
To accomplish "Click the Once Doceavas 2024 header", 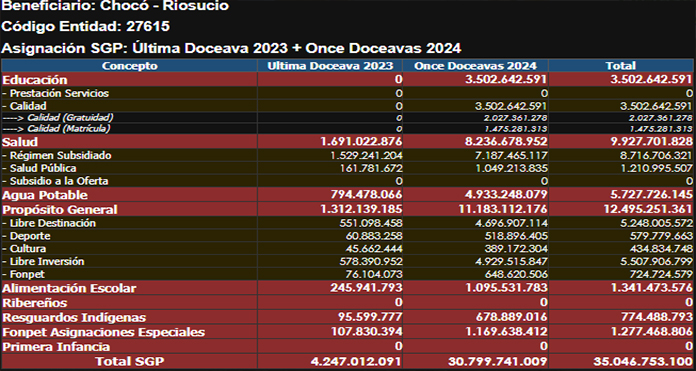I will (x=475, y=66).
